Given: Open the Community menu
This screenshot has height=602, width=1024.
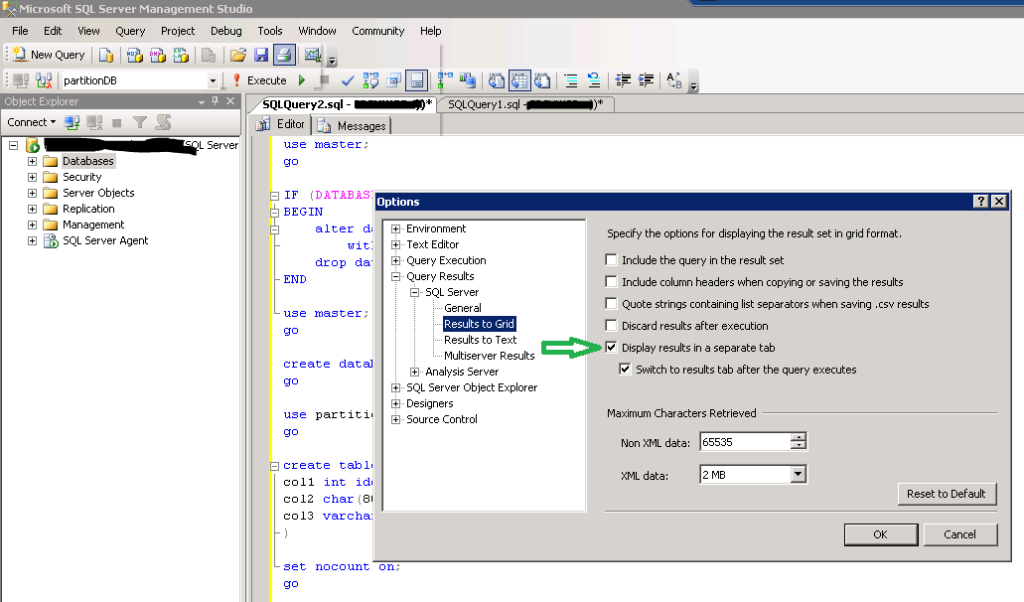Looking at the screenshot, I should point(378,31).
